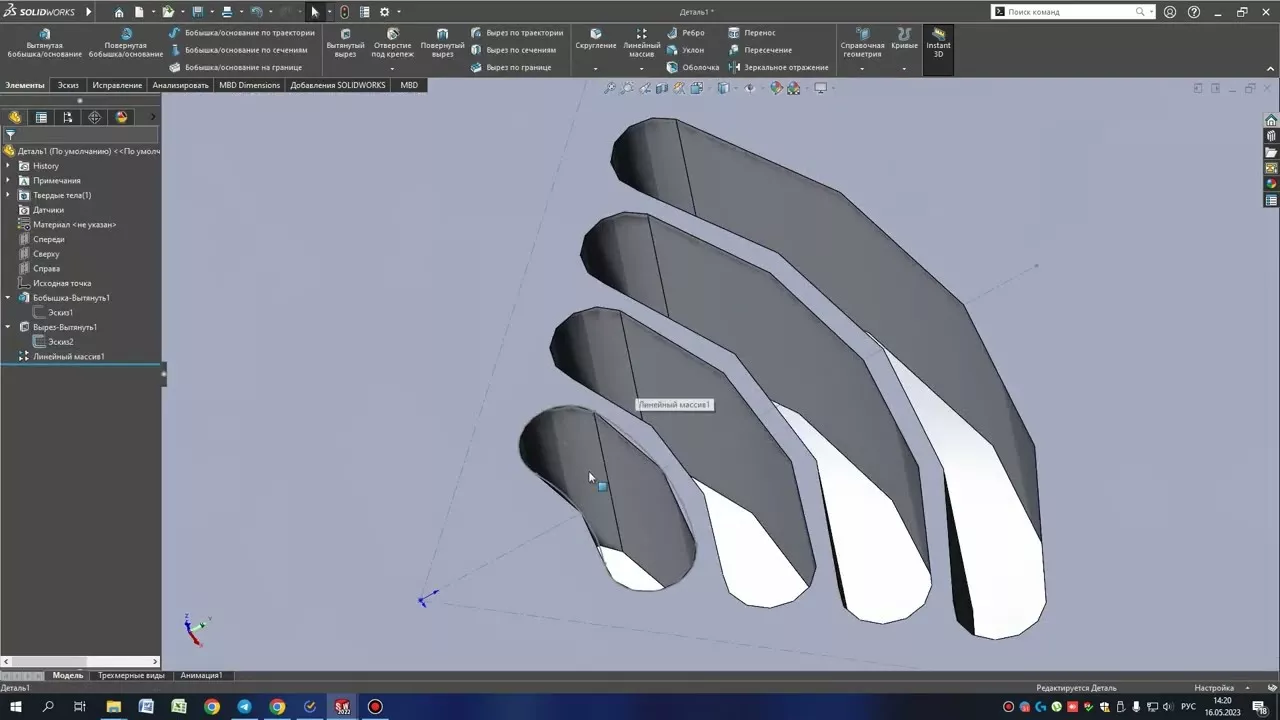The width and height of the screenshot is (1280, 720).
Task: Collapse the Бобышка-Вытянуть1 feature node
Action: coord(9,298)
